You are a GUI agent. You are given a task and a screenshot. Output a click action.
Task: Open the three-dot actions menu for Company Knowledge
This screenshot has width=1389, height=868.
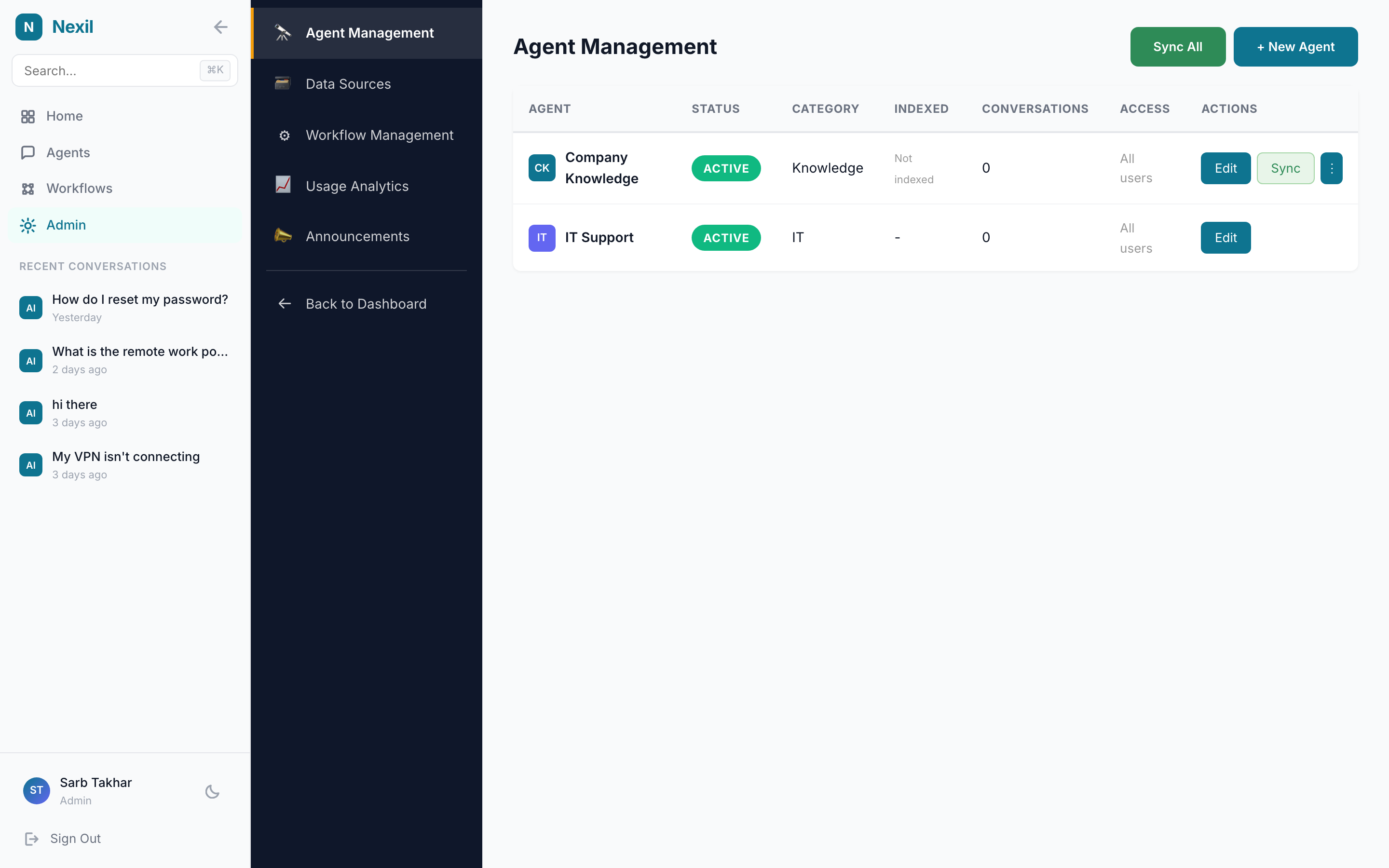pyautogui.click(x=1332, y=168)
